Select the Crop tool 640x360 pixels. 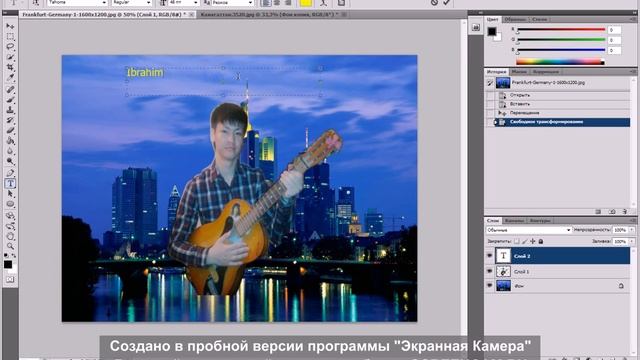pos(10,67)
